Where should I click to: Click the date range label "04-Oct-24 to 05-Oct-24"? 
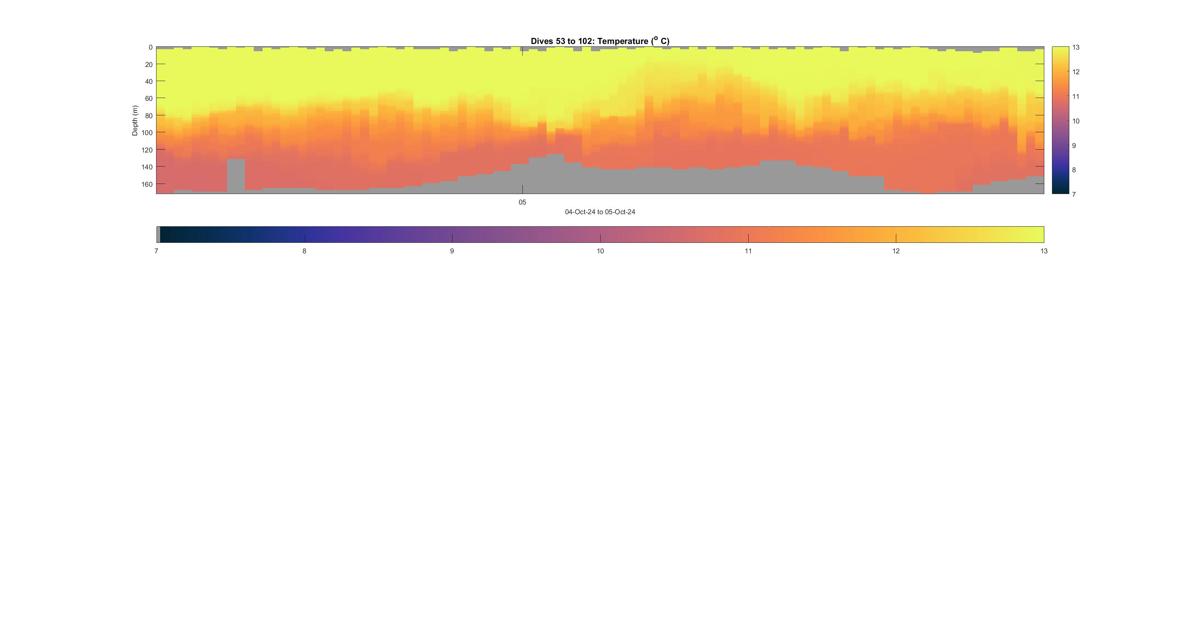[600, 212]
